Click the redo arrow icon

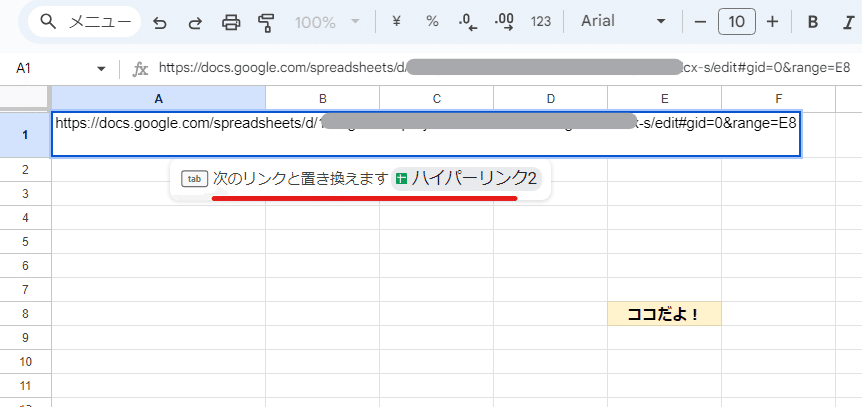pyautogui.click(x=195, y=23)
